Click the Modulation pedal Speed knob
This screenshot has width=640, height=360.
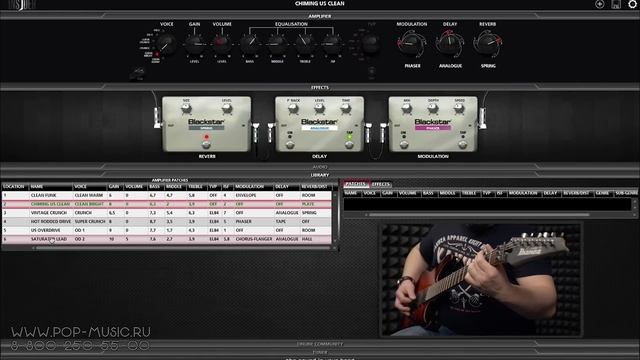(x=459, y=109)
